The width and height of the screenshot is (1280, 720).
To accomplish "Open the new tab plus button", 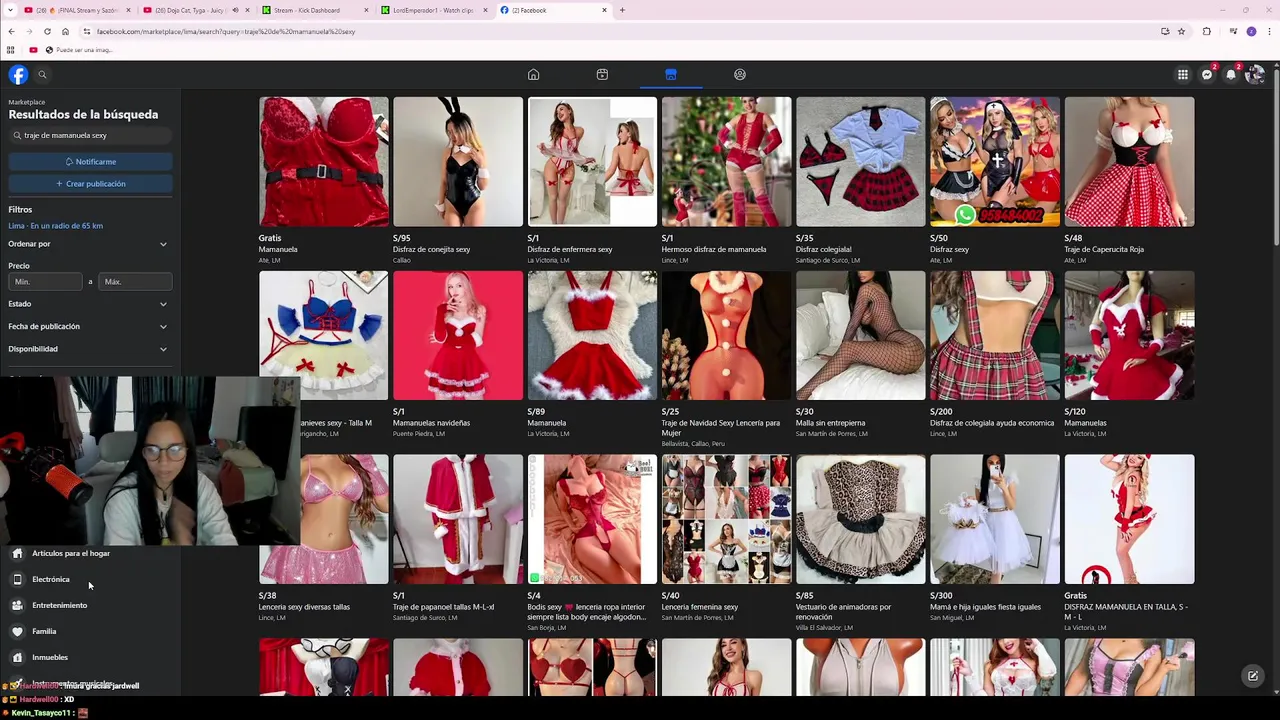I will (622, 10).
